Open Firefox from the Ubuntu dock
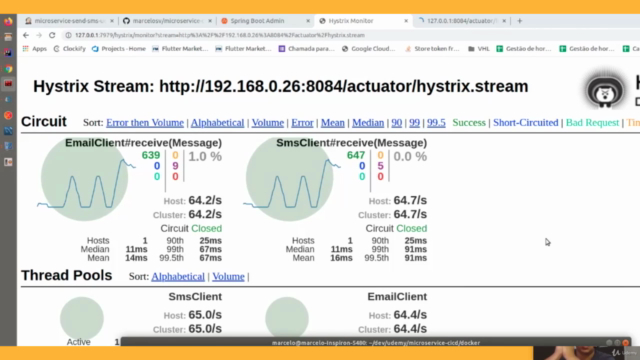640x360 pixels. (8, 21)
